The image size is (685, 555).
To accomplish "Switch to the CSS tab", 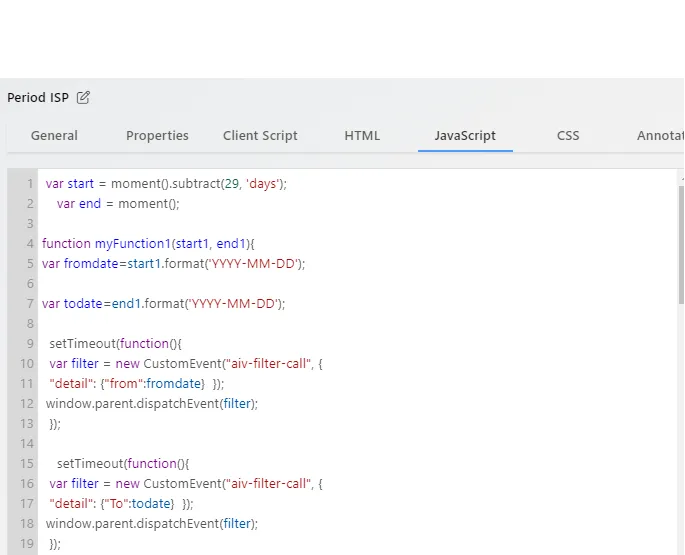I will coord(568,135).
